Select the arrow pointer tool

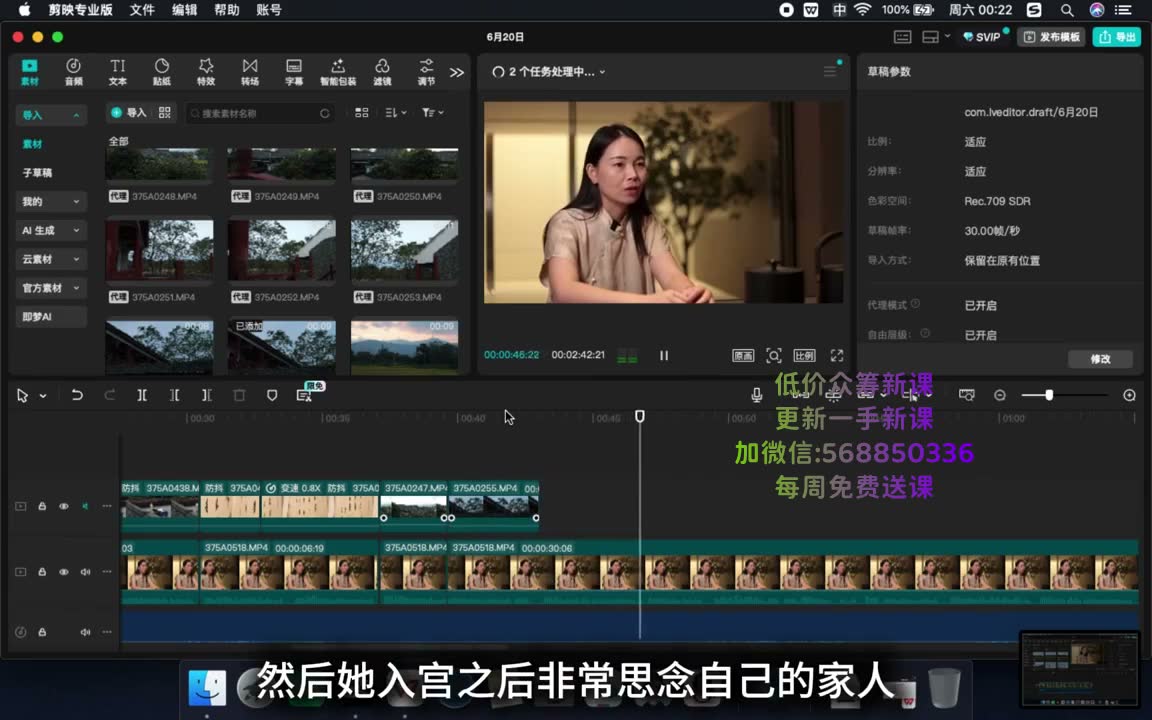pyautogui.click(x=23, y=396)
